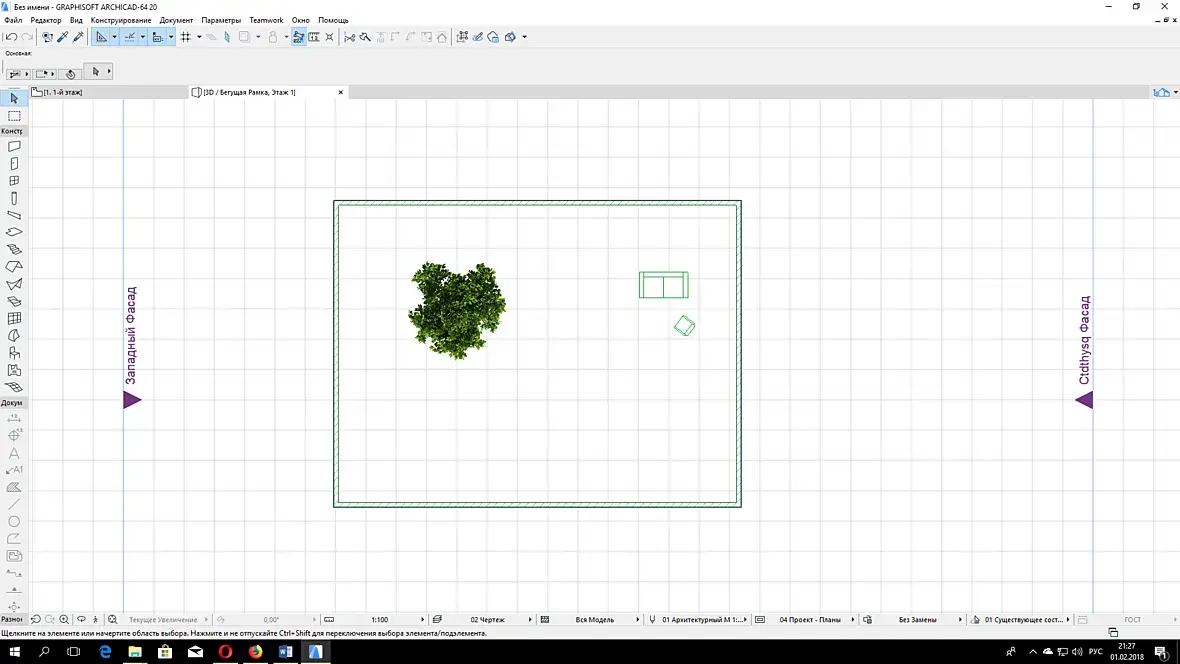Select the Slab tool
The image size is (1180, 664).
click(14, 233)
